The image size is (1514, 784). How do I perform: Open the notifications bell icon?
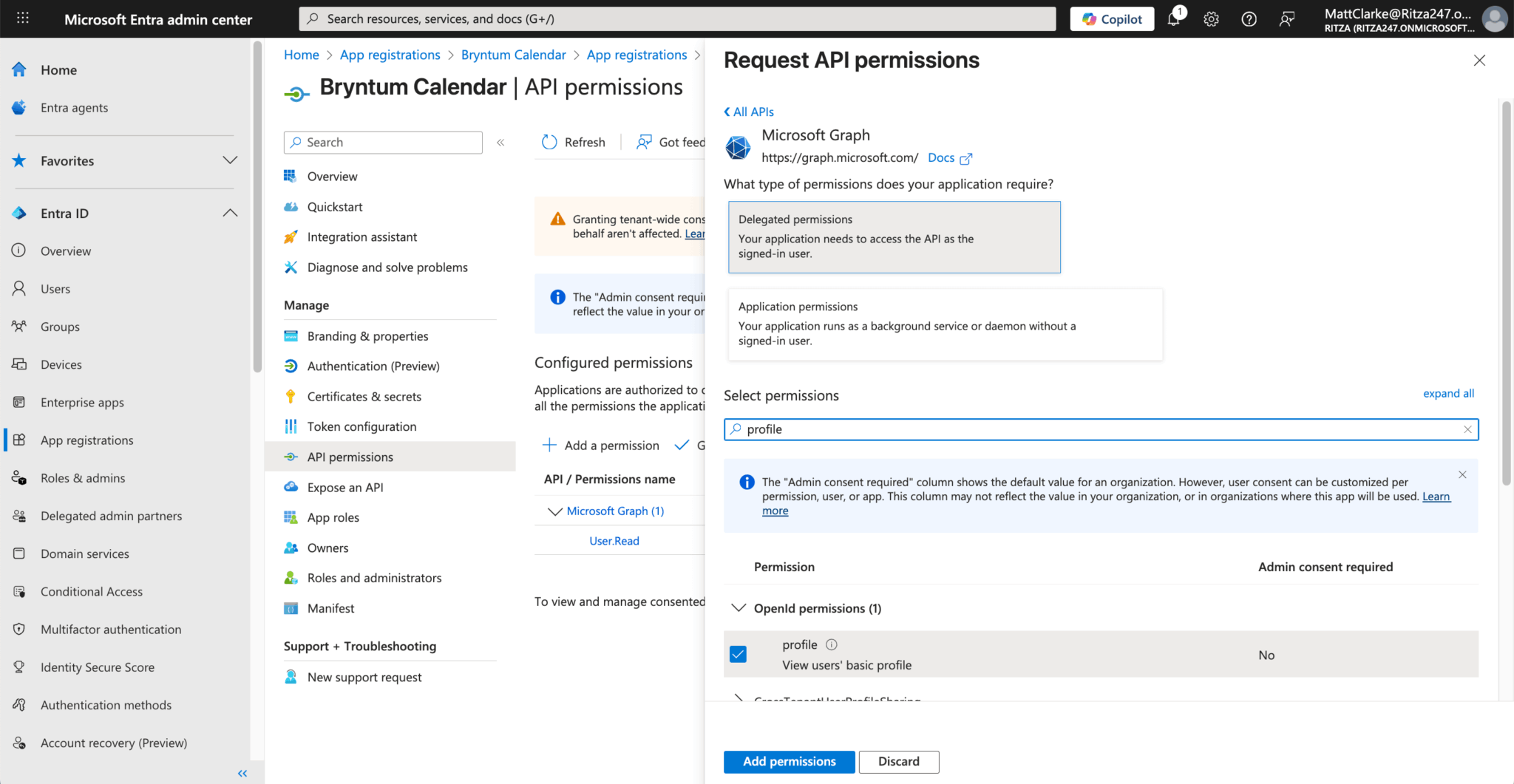(x=1173, y=19)
